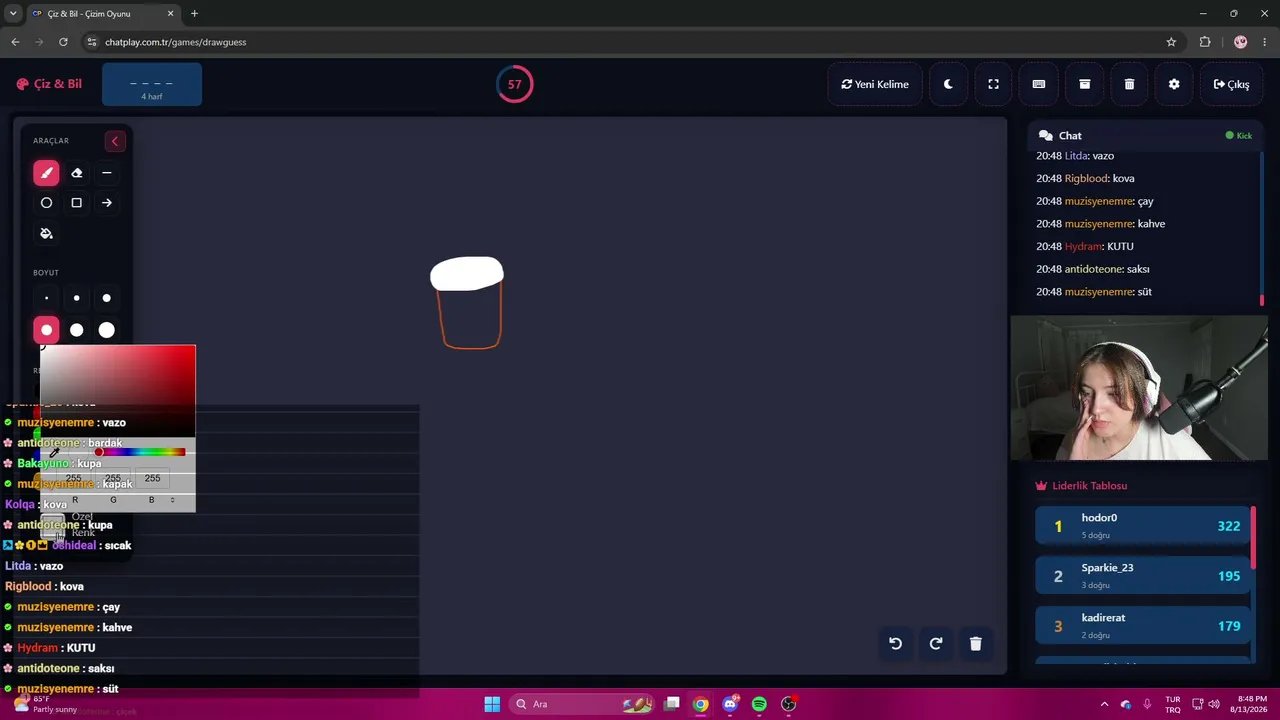Choose the second brush size dot
Screen dimensions: 1280x720
coord(76,298)
